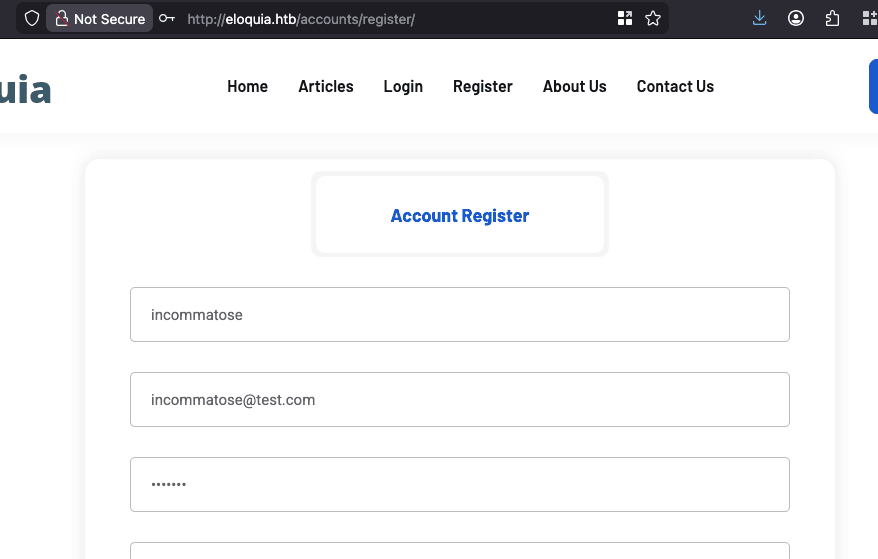The width and height of the screenshot is (878, 559).
Task: Focus the email field incommatose@test.com
Action: (460, 399)
